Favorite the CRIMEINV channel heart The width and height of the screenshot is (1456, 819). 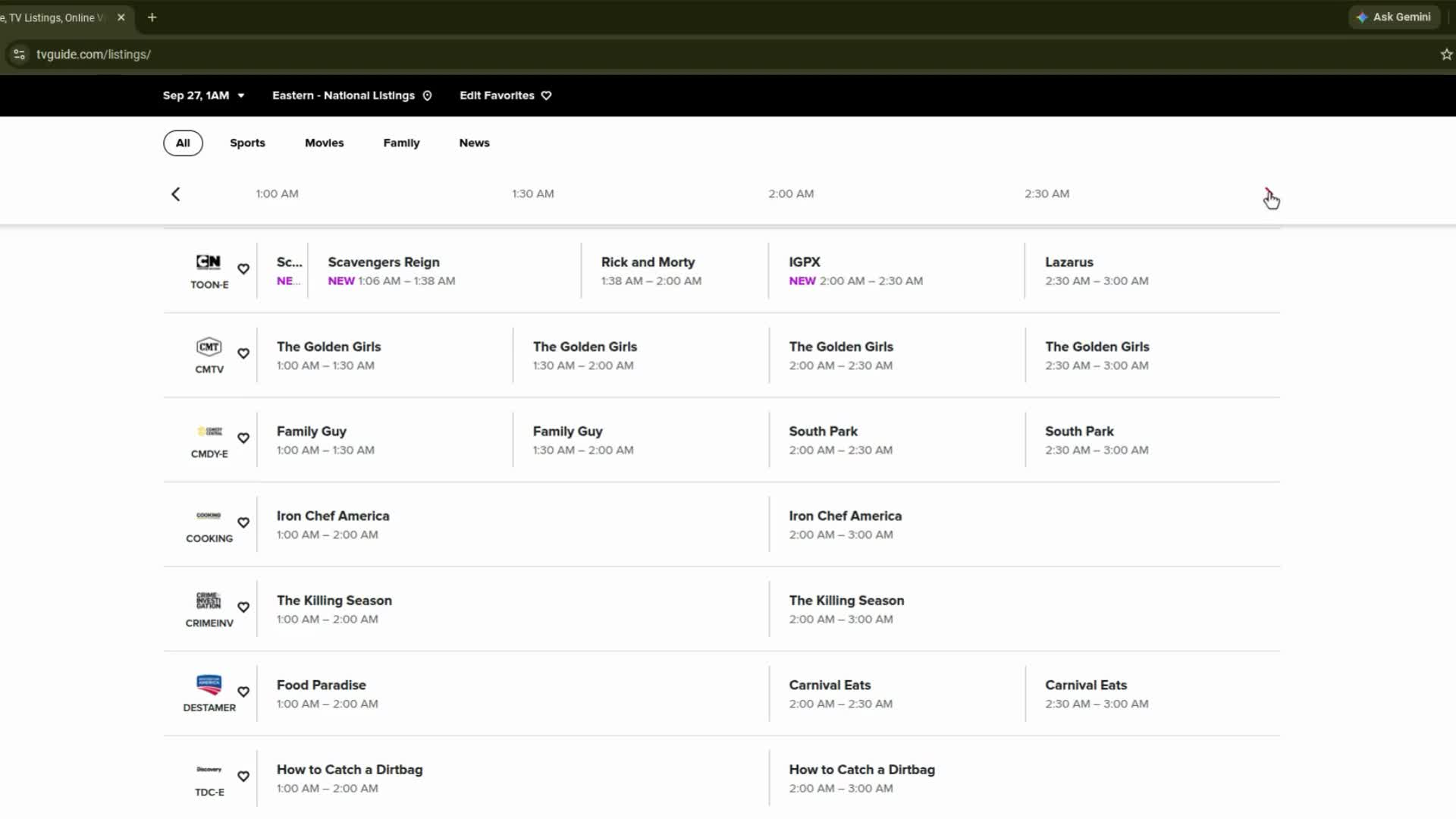(x=243, y=607)
